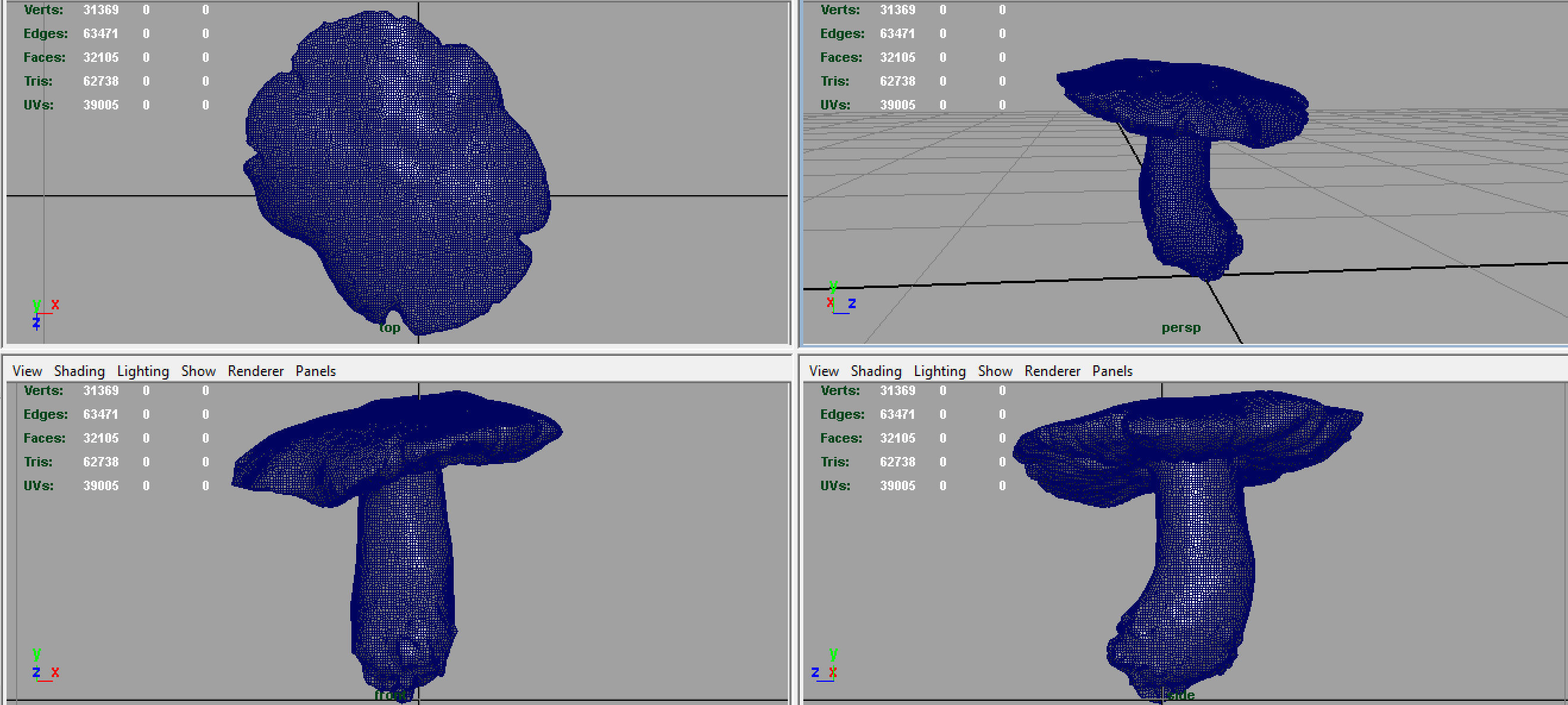Click the 62738 tris count in the side viewport

click(x=897, y=462)
